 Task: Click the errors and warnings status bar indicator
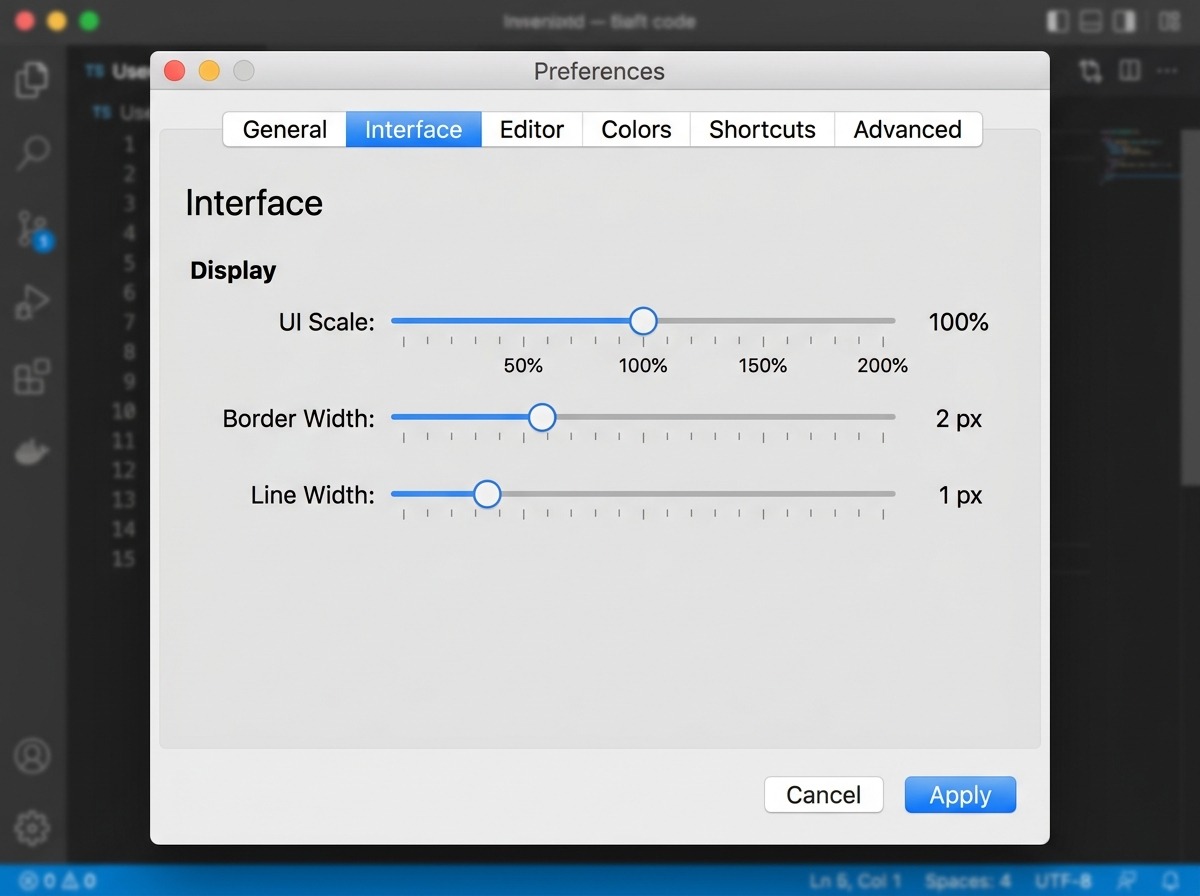click(x=57, y=881)
